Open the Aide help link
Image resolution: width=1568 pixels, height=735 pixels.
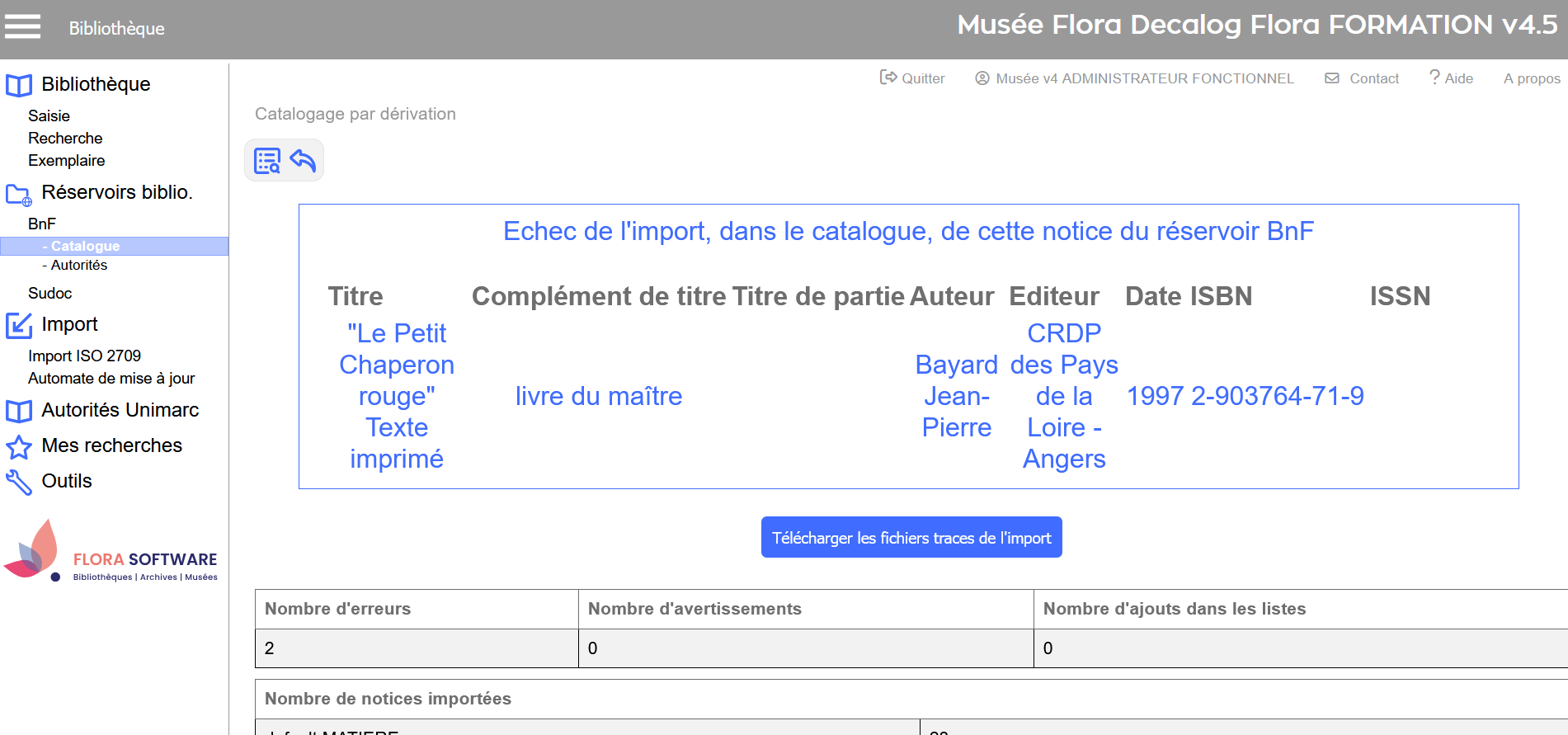pos(1451,78)
